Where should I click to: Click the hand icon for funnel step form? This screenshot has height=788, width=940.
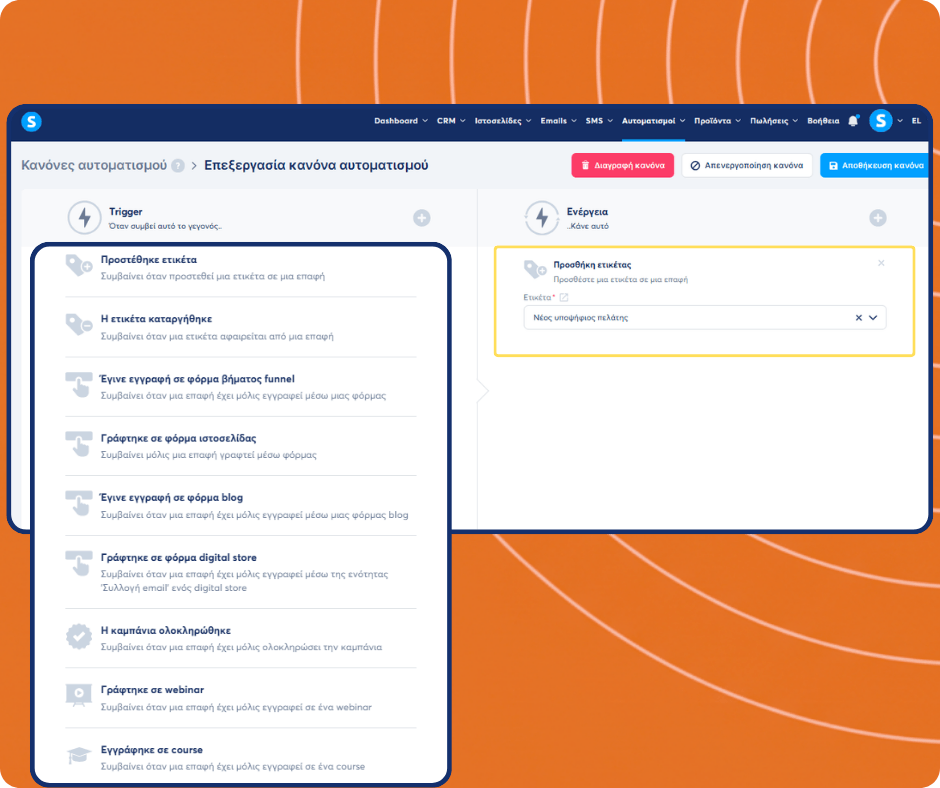pyautogui.click(x=79, y=384)
